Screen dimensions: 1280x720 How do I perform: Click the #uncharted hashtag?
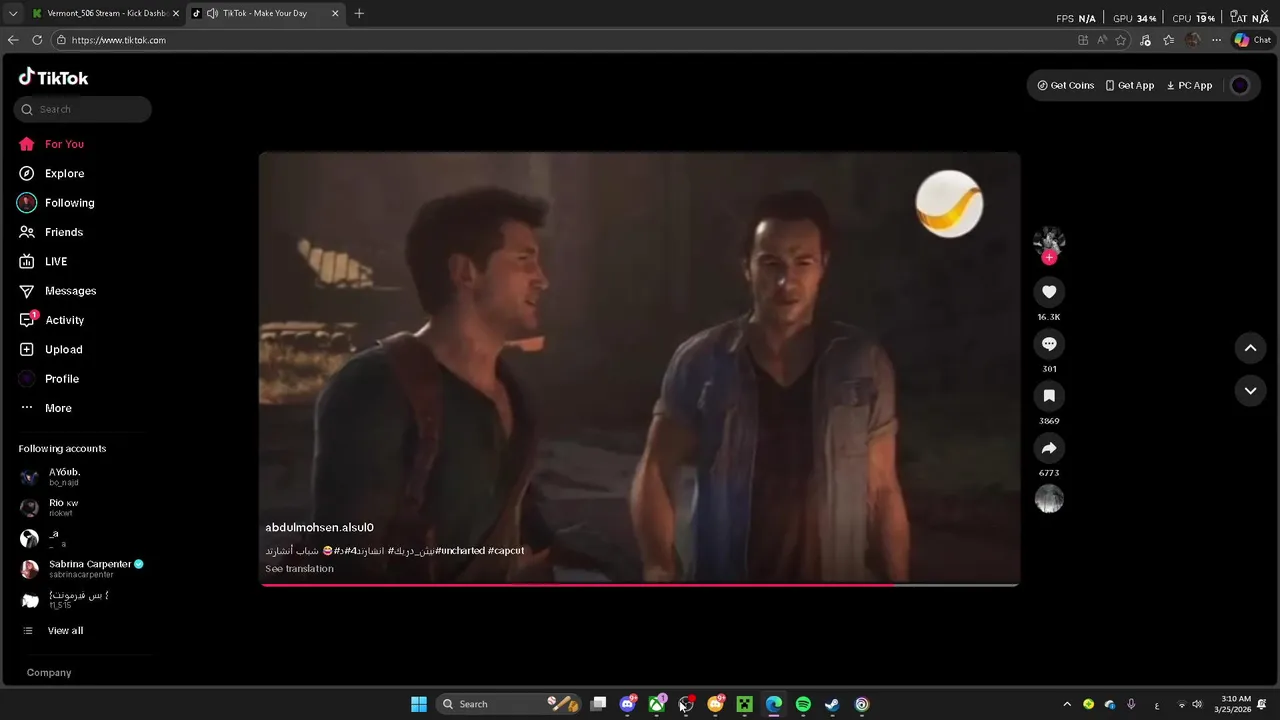tap(460, 550)
